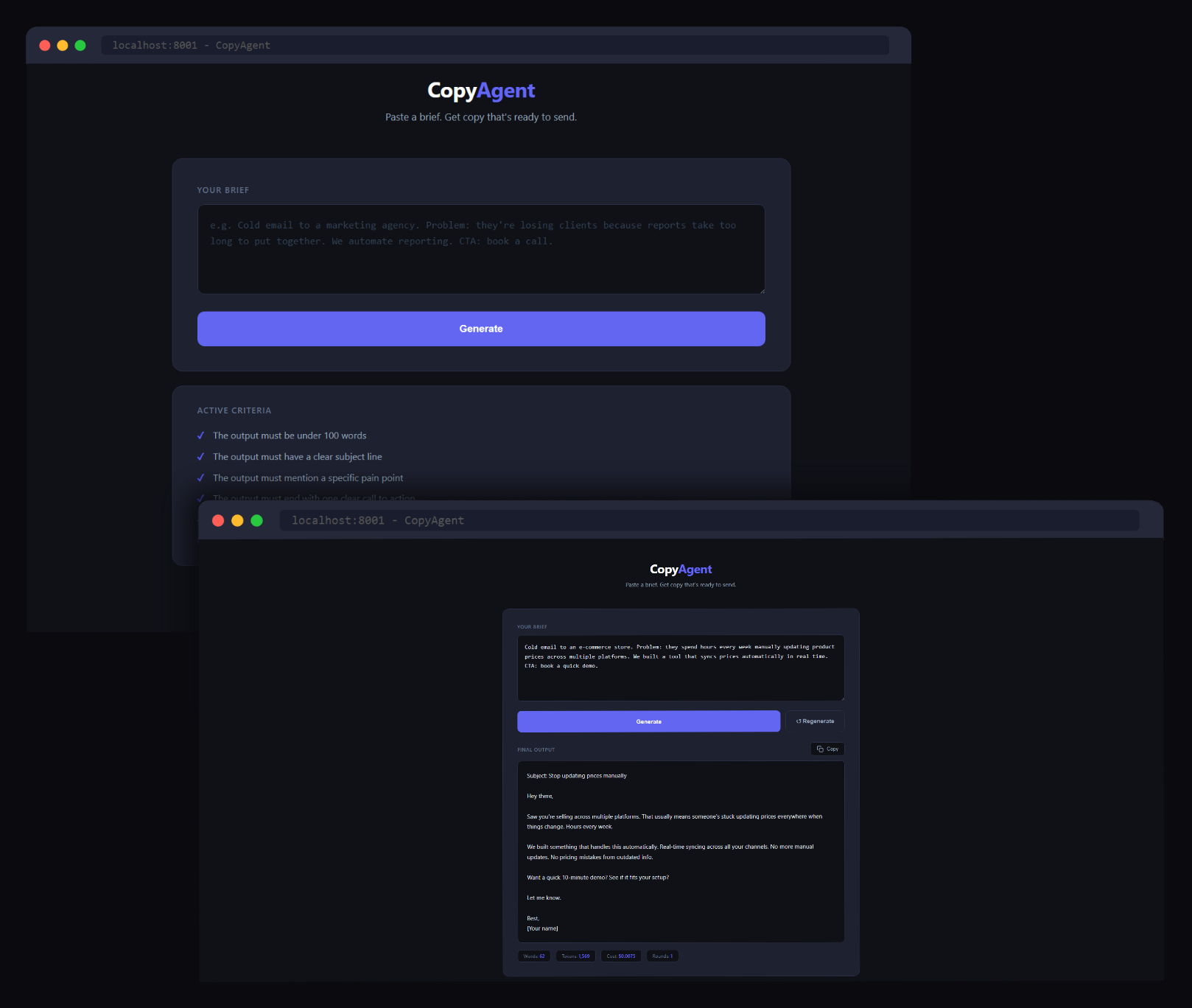The height and width of the screenshot is (1008, 1192).
Task: Click the 'Subject: Stop updating prices manually' line
Action: [x=577, y=776]
